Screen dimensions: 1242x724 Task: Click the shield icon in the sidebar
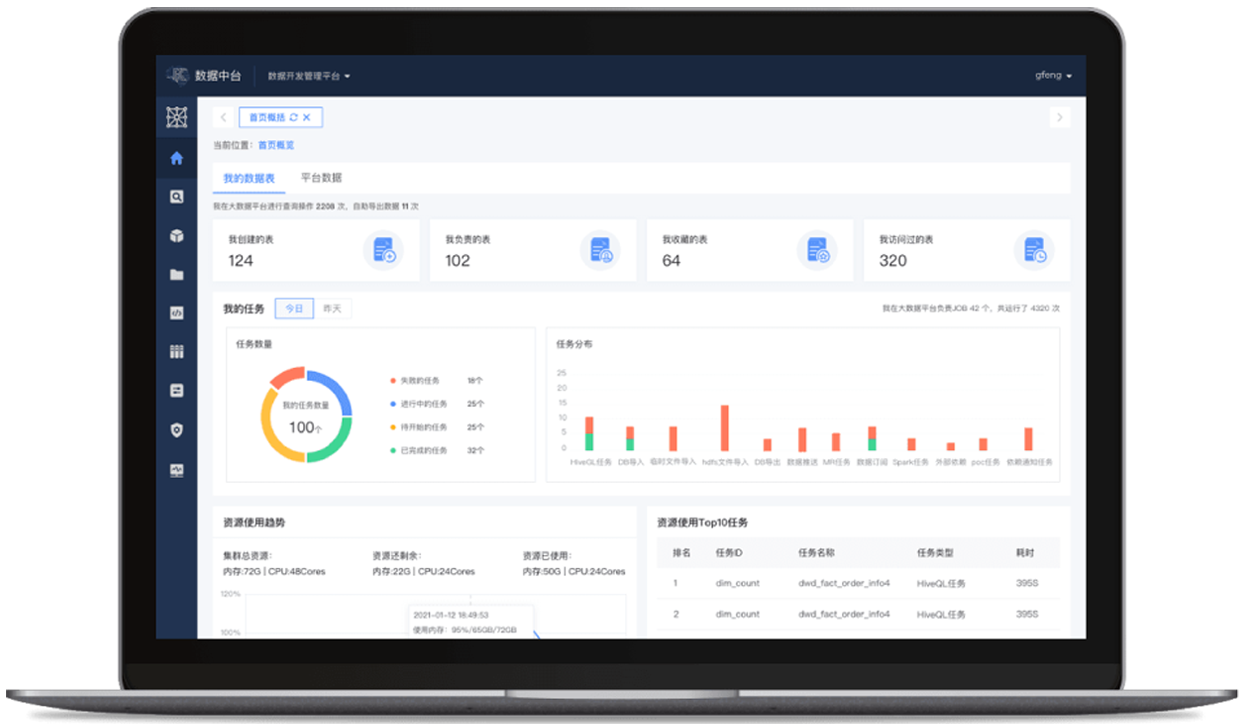(177, 430)
